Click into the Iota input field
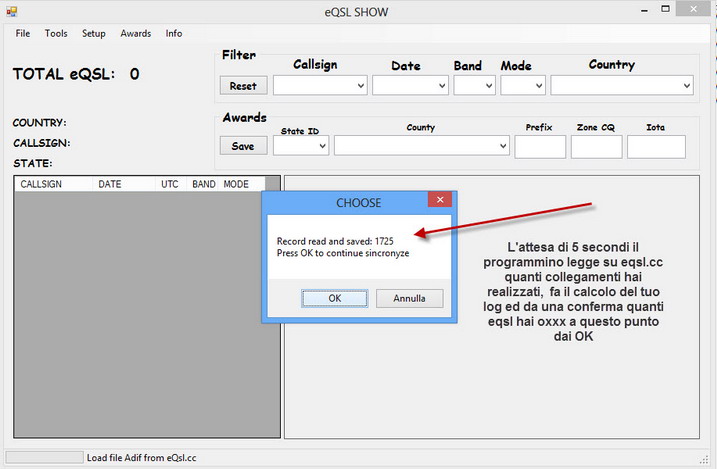This screenshot has width=717, height=469. click(x=656, y=147)
